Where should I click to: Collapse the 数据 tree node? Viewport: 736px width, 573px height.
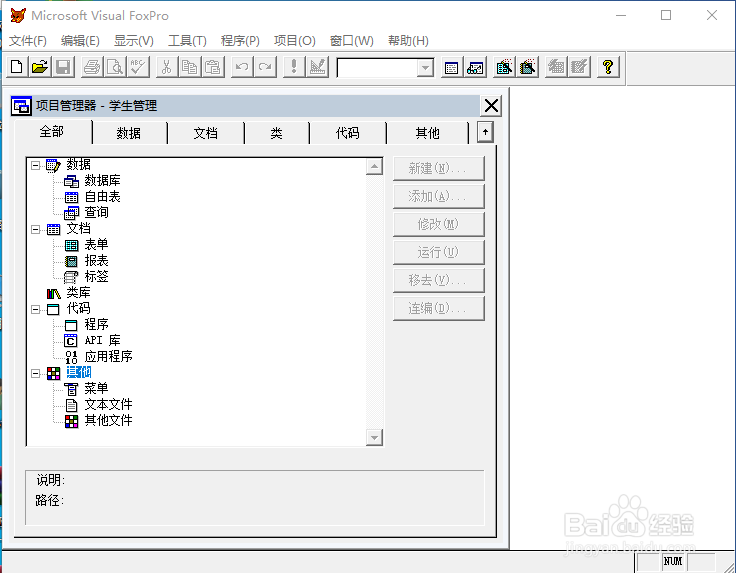point(36,165)
